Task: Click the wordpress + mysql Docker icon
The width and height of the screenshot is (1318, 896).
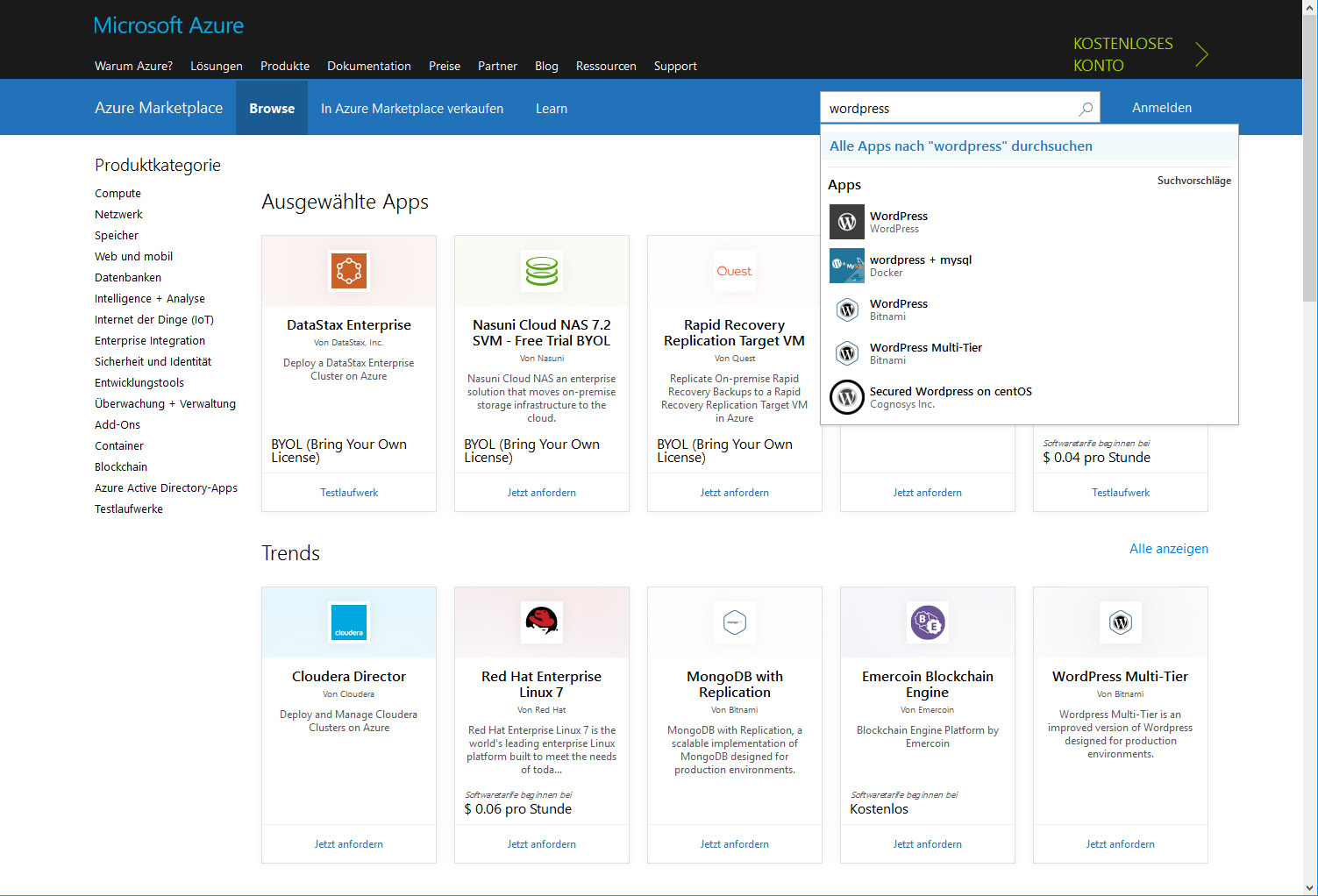Action: pyautogui.click(x=847, y=266)
